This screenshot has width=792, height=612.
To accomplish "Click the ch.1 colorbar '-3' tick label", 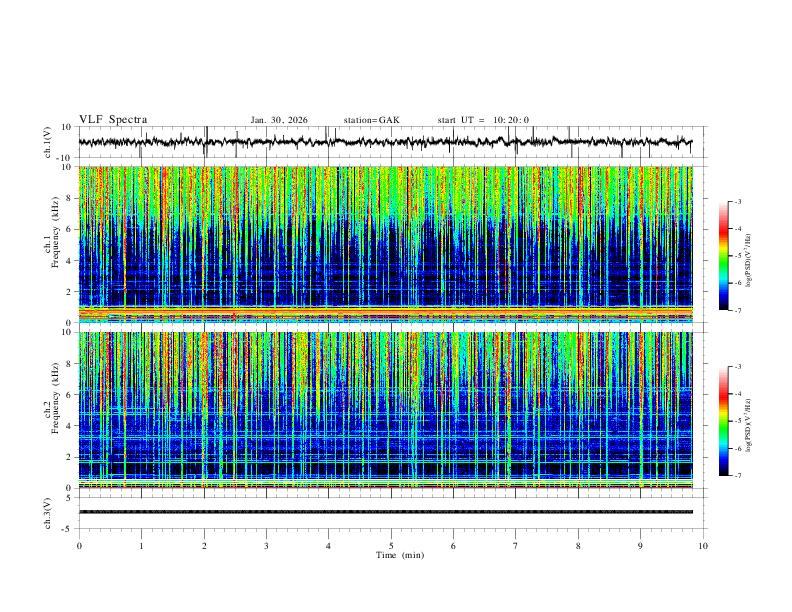I will [x=737, y=201].
